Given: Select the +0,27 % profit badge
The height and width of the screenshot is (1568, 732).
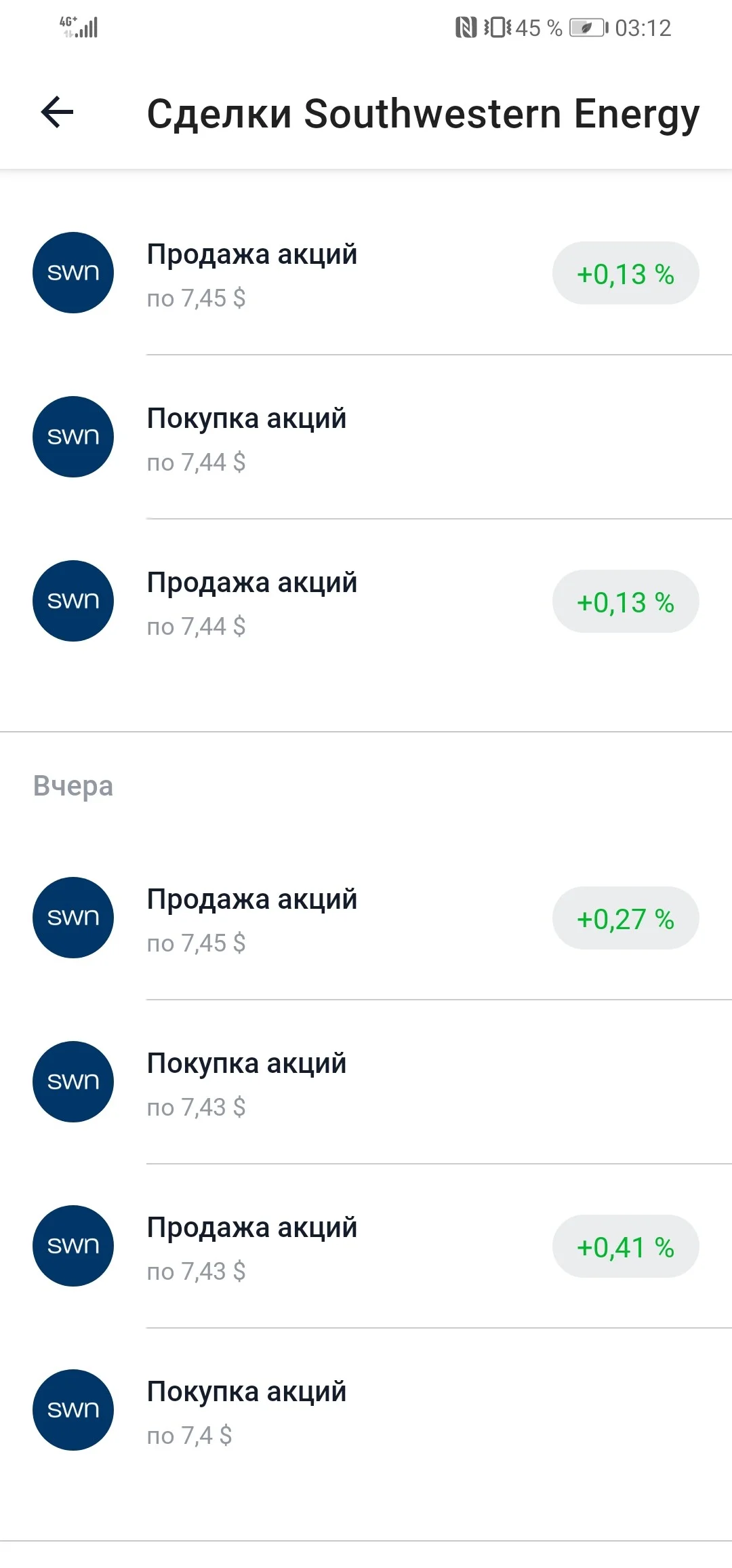Looking at the screenshot, I should (626, 918).
